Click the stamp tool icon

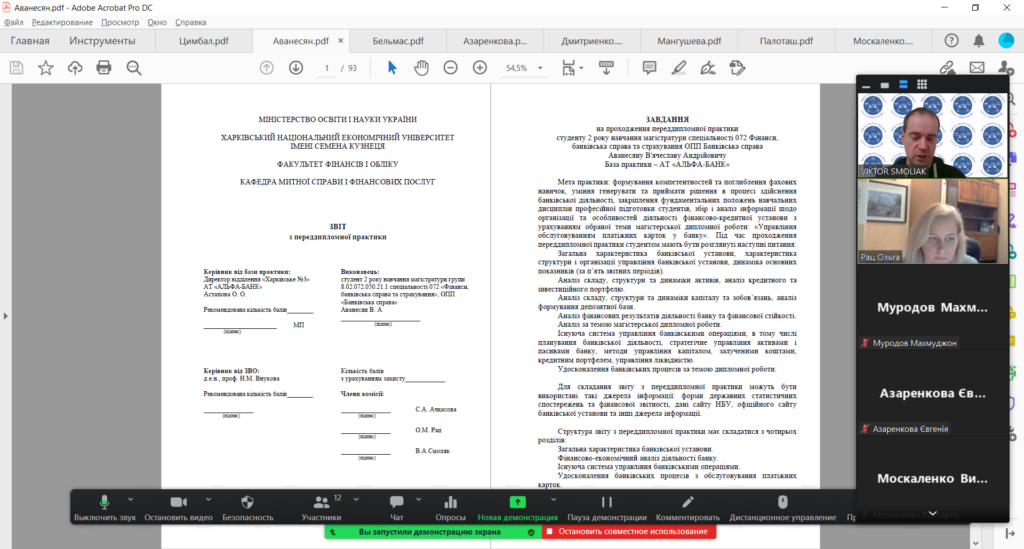tap(737, 68)
